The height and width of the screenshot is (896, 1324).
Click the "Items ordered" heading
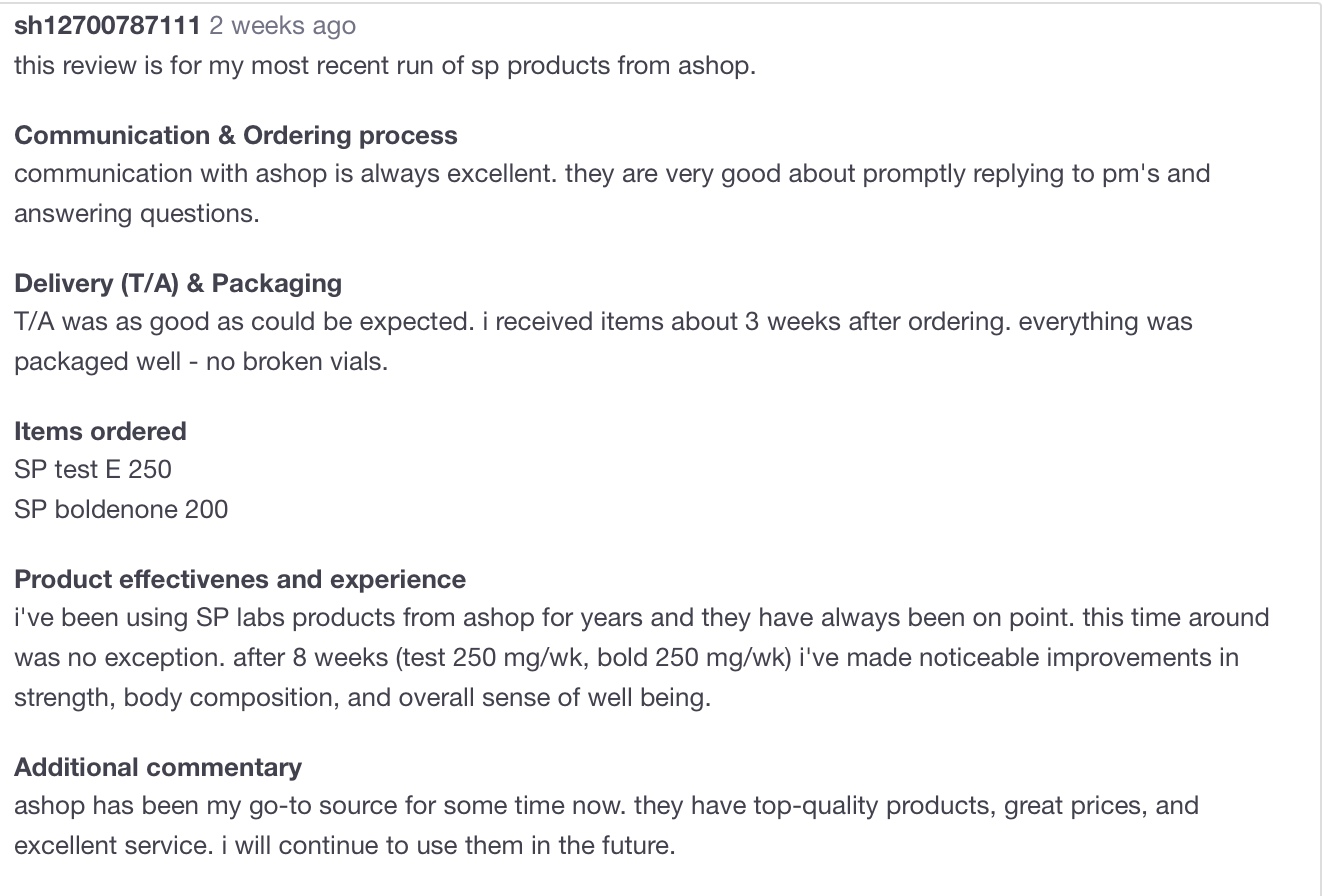100,431
